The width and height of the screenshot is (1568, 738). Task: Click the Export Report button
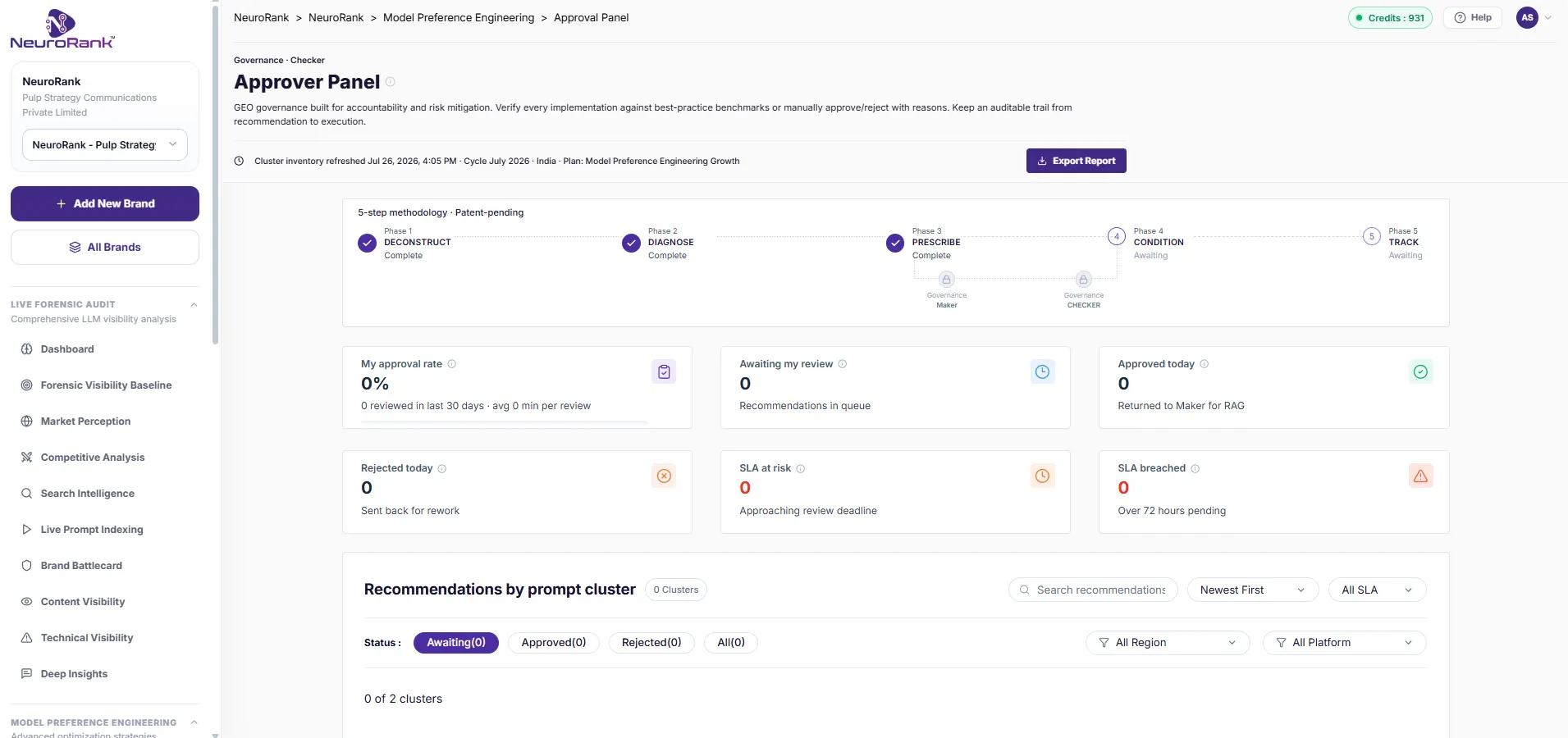(1076, 161)
